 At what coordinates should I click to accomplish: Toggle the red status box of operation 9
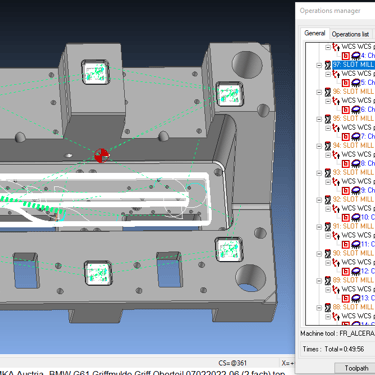pos(346,190)
